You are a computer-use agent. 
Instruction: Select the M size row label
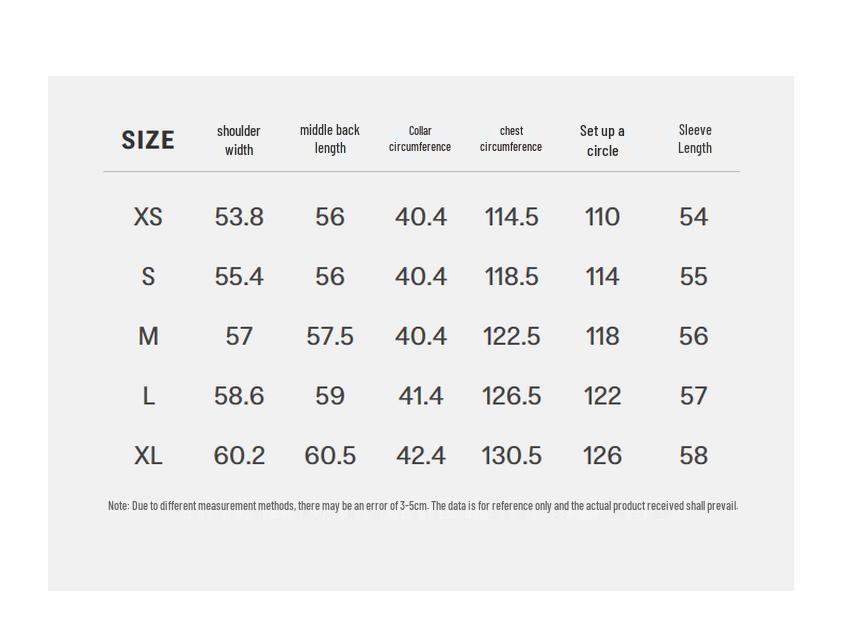148,337
